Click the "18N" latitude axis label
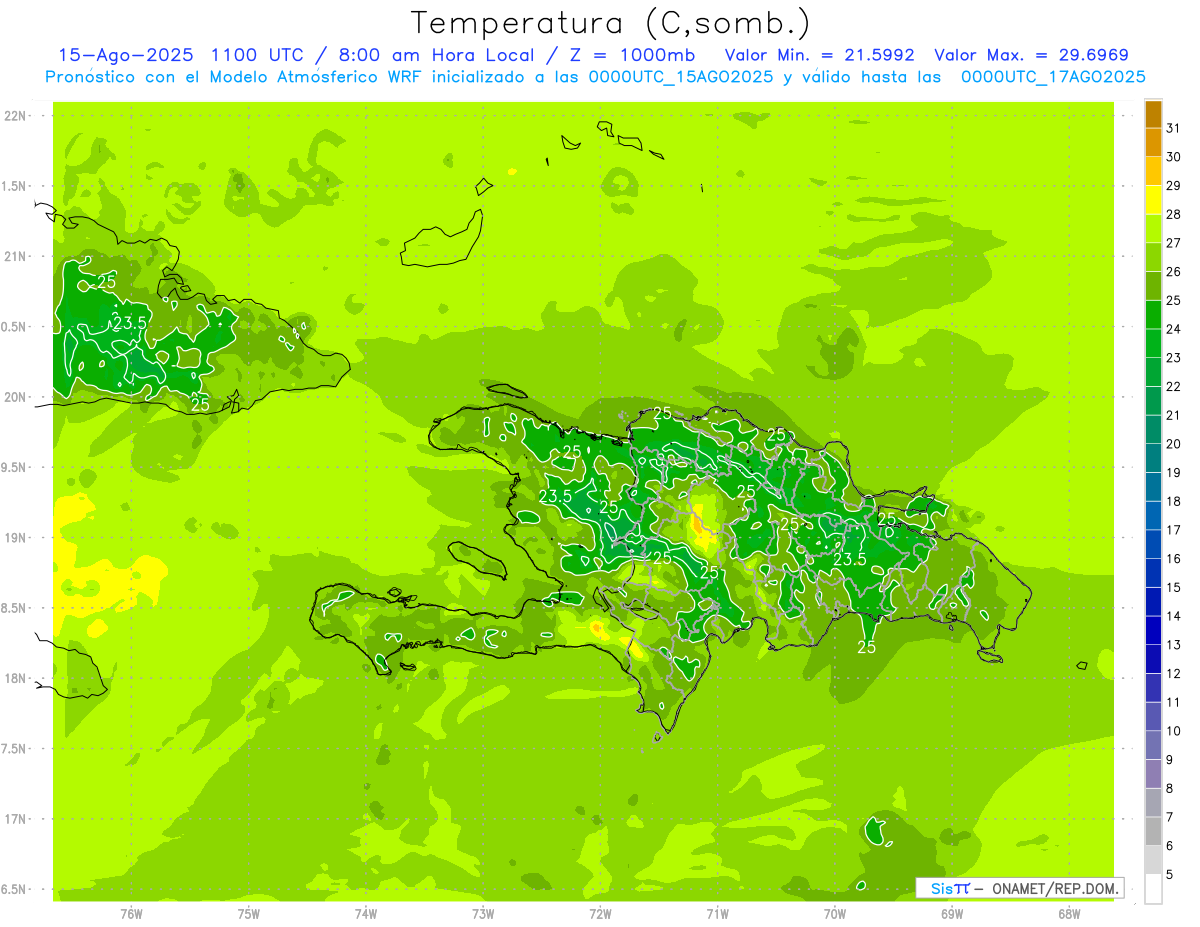Image resolution: width=1200 pixels, height=927 pixels. (15, 678)
